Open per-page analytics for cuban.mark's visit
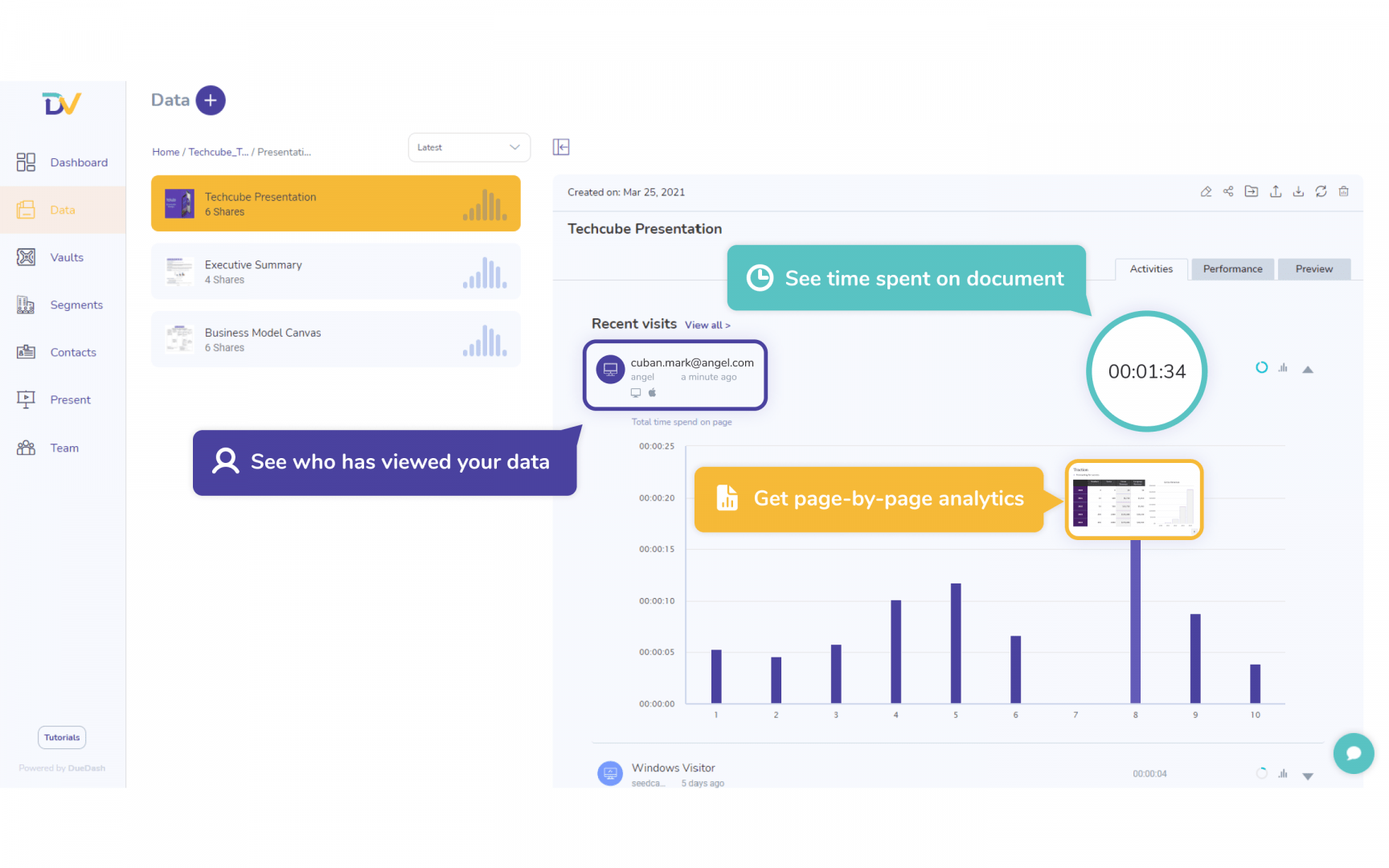Viewport: 1389px width, 868px height. click(1283, 368)
